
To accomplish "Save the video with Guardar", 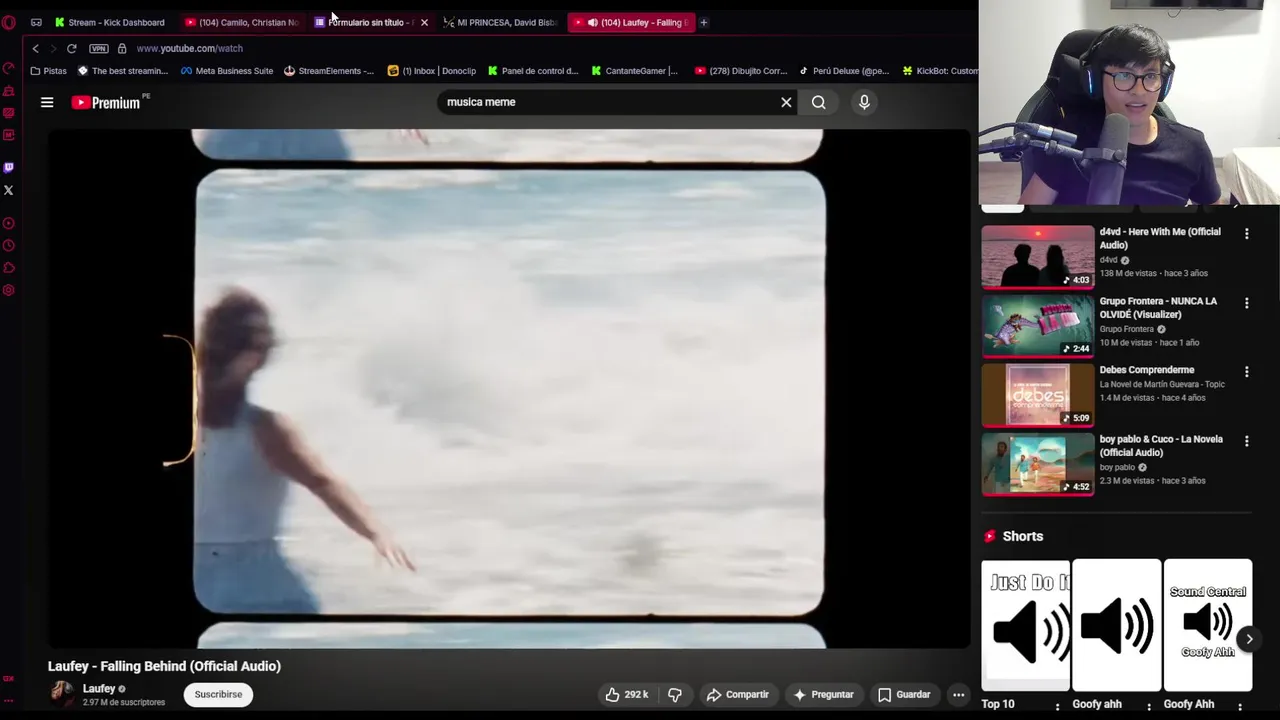I will pos(904,694).
